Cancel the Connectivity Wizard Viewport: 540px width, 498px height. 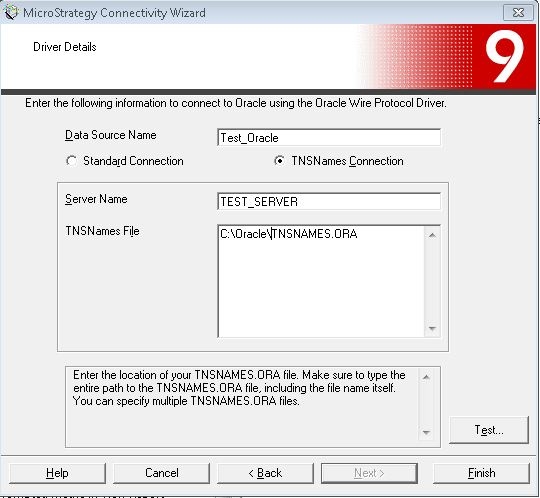162,473
